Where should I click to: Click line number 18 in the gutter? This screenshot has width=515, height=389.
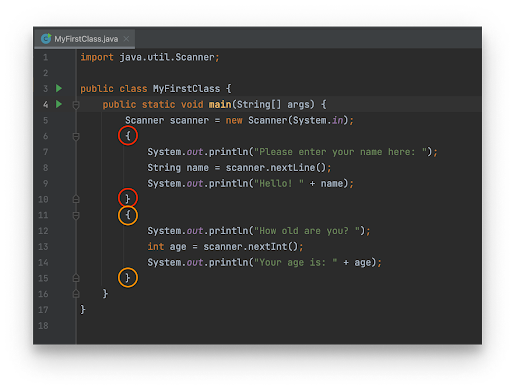tap(43, 326)
